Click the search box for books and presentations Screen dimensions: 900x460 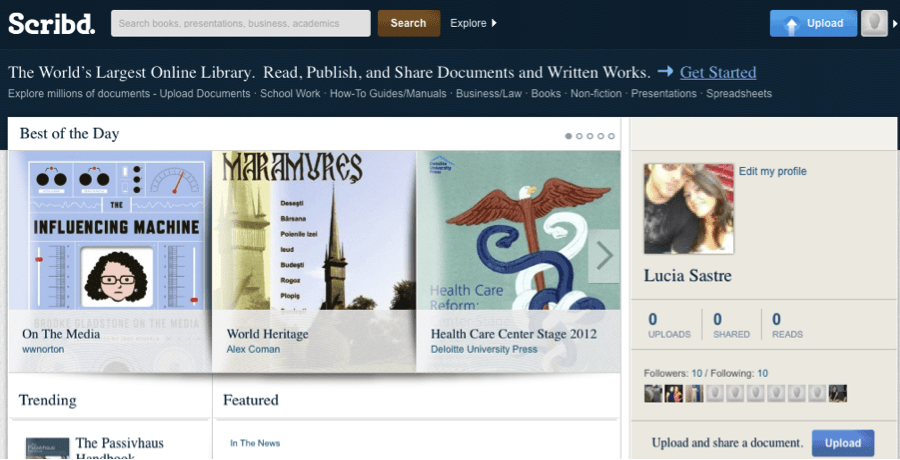[240, 24]
